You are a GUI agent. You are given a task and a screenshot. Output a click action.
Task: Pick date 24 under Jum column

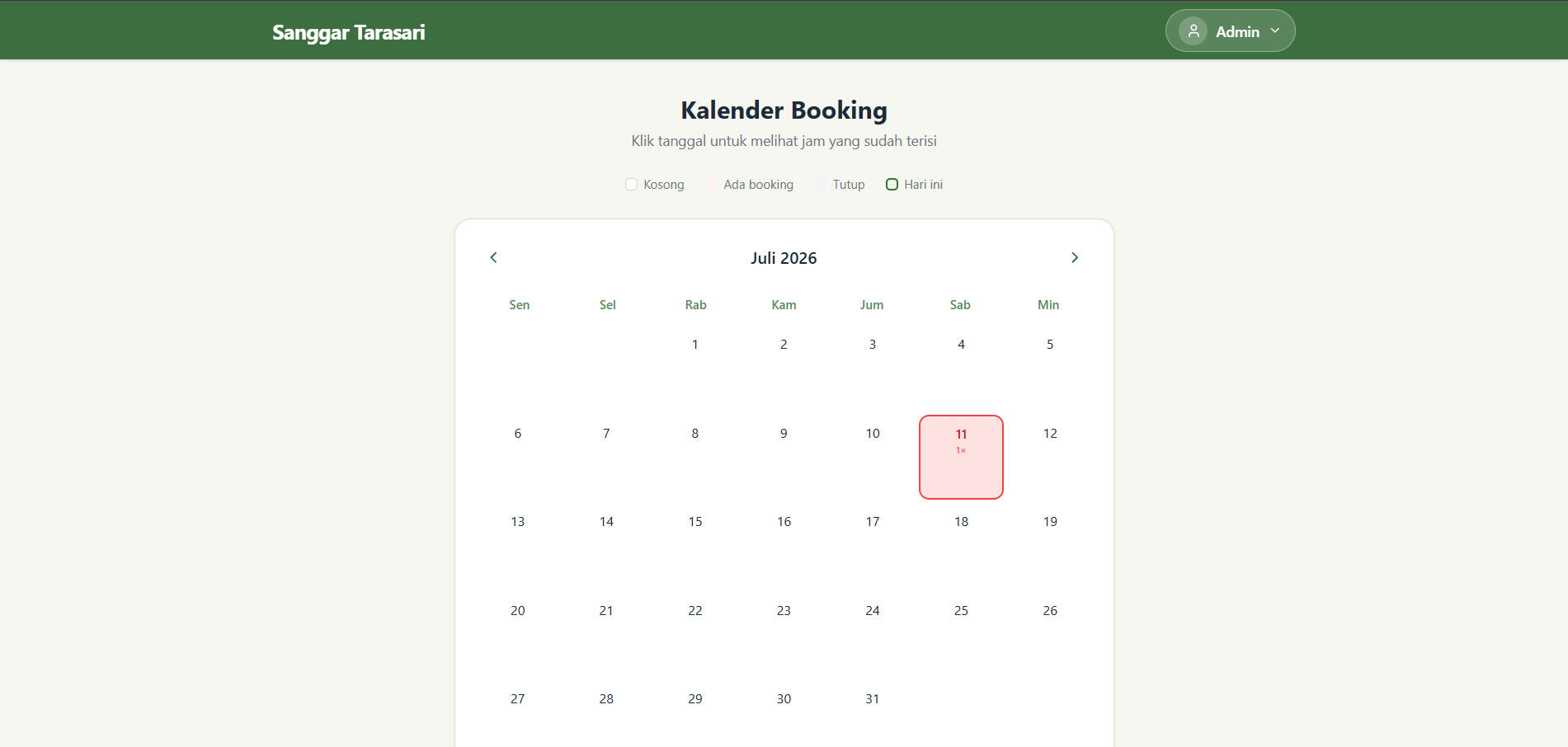873,635
